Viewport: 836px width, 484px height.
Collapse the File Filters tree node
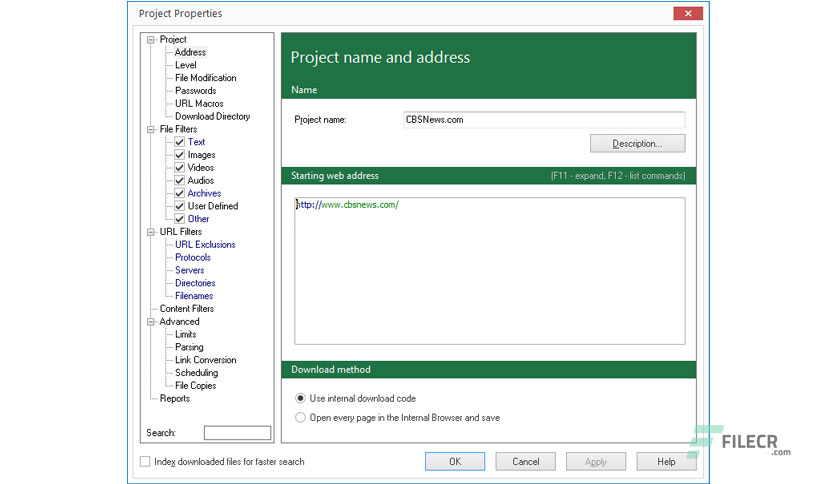click(x=151, y=129)
